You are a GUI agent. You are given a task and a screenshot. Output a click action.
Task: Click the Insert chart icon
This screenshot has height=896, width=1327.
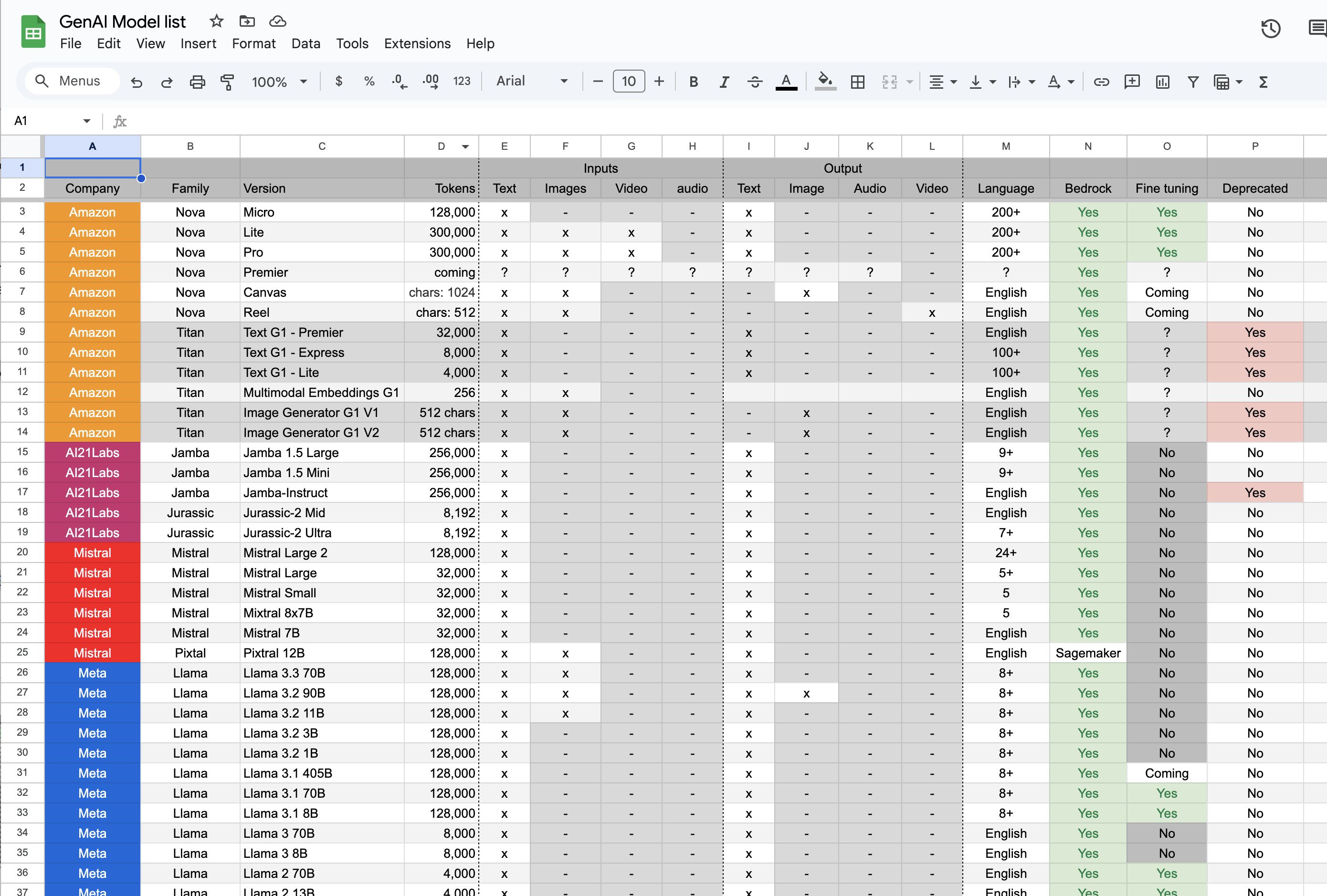1162,82
